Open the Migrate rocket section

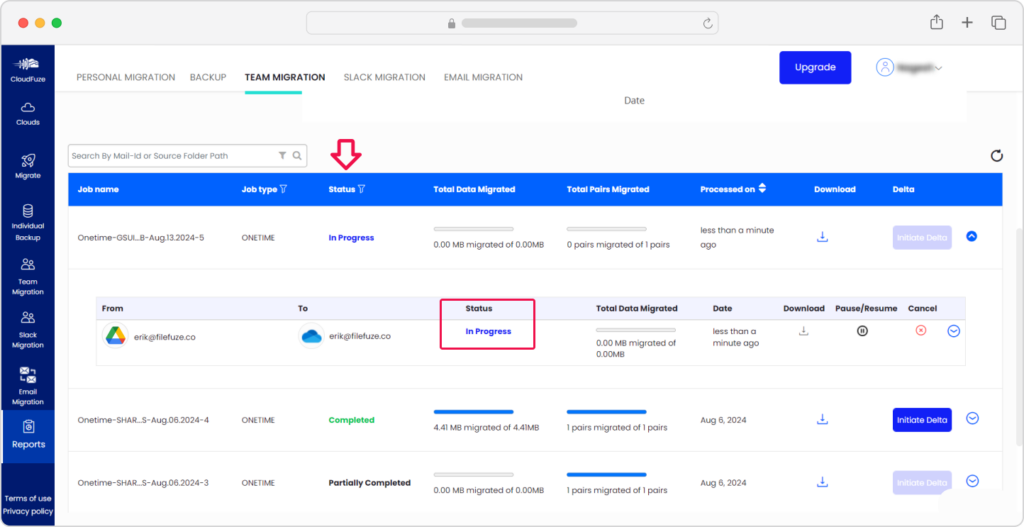pos(27,167)
